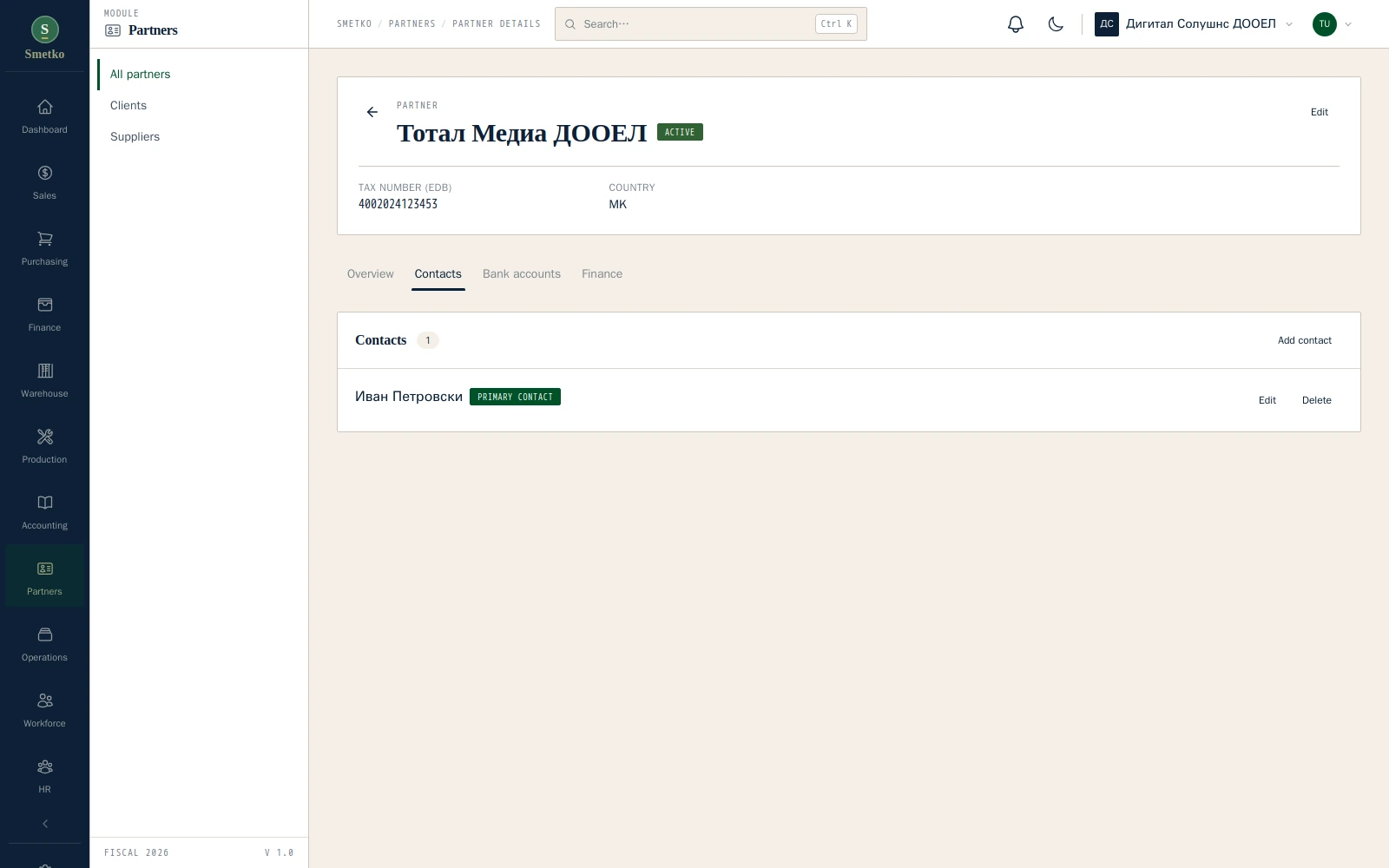Click the notifications bell icon
This screenshot has width=1389, height=868.
pos(1016,24)
